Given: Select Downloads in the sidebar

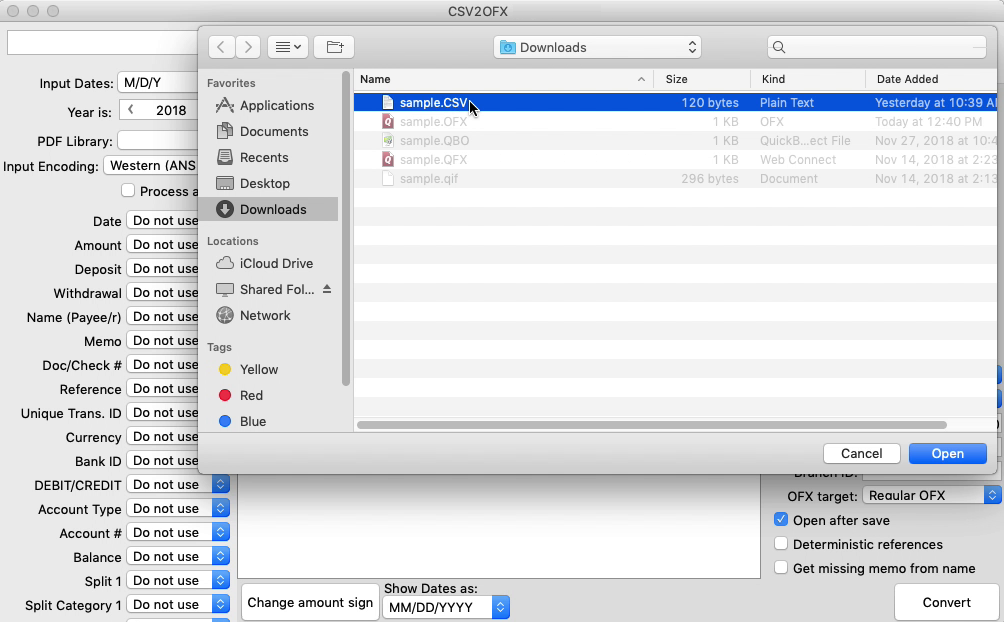Looking at the screenshot, I should (x=268, y=209).
